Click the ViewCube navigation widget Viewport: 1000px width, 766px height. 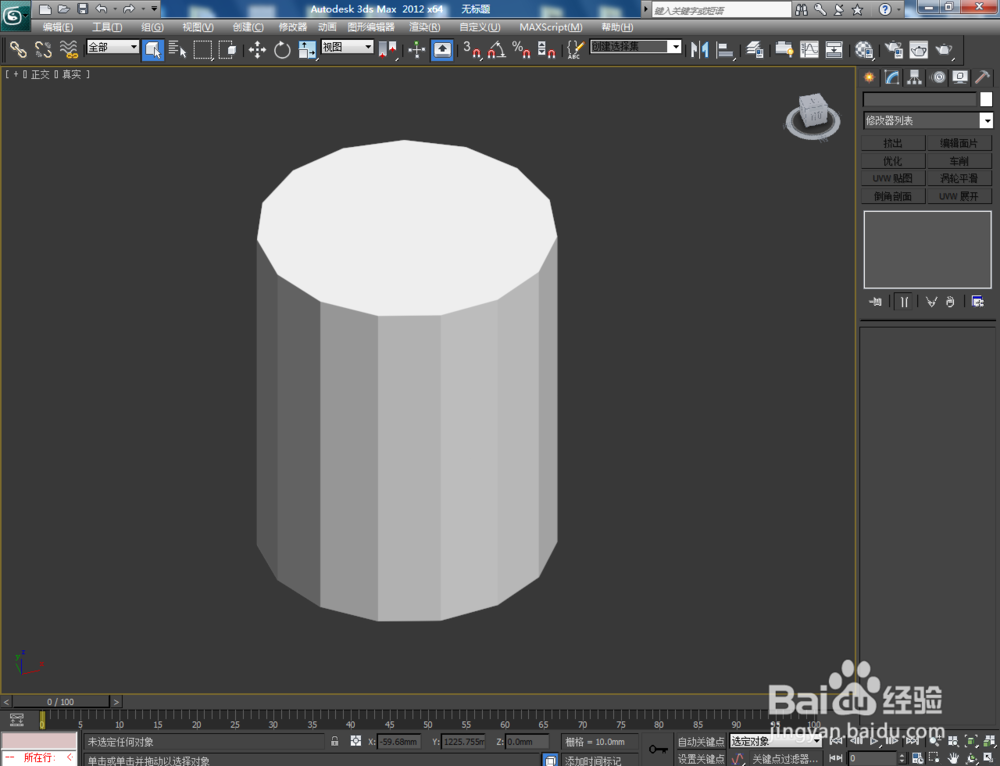point(812,115)
